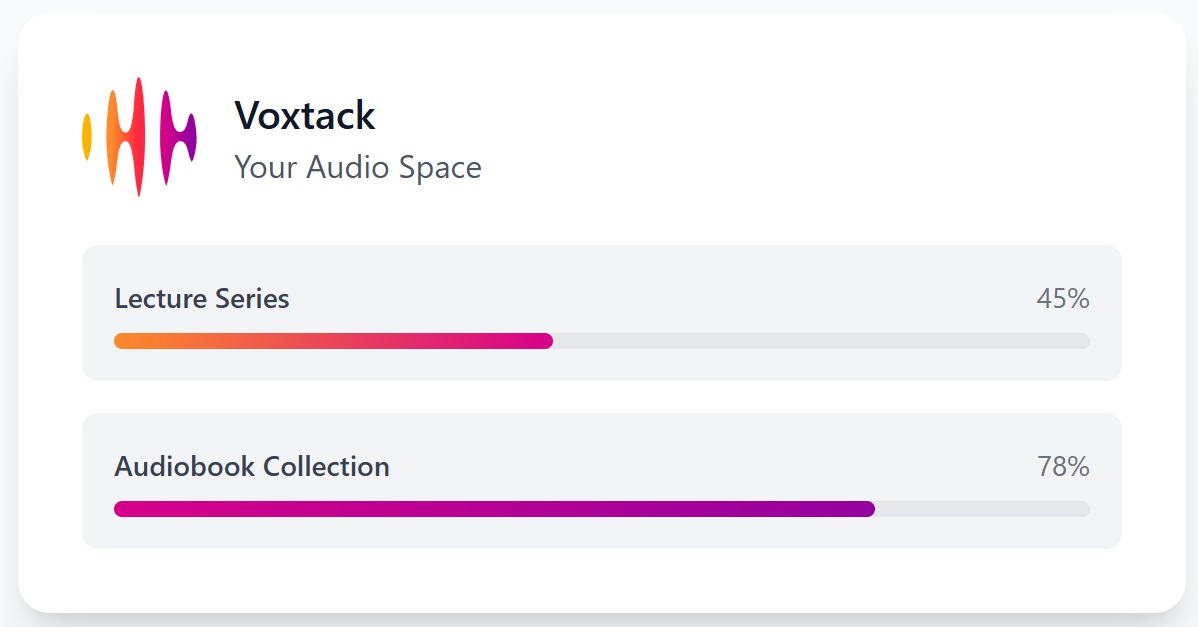Click the 78% progress value
This screenshot has width=1198, height=627.
pos(1062,466)
